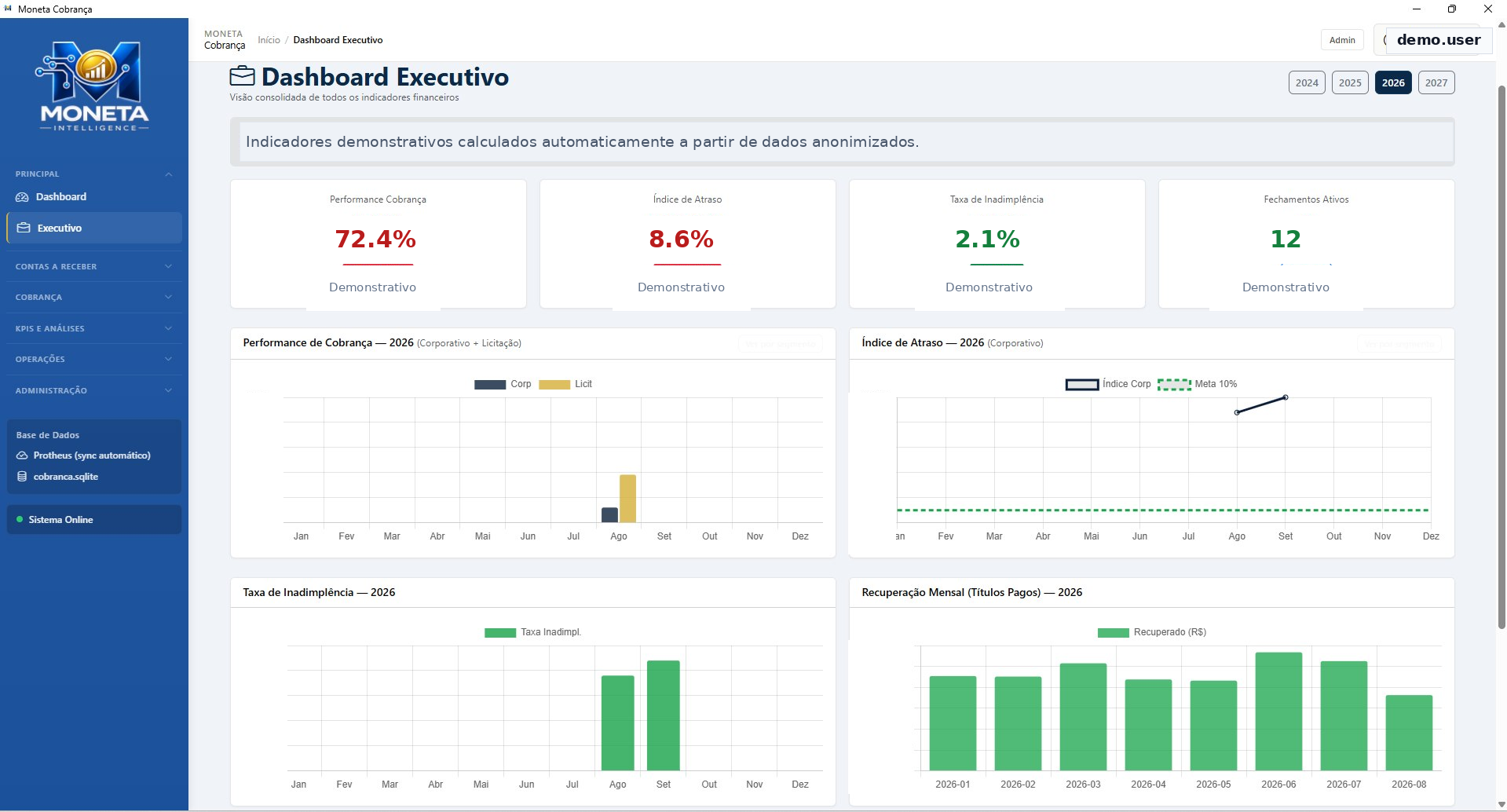Click the yellow Licit bar for Ago
The height and width of the screenshot is (812, 1507).
627,499
